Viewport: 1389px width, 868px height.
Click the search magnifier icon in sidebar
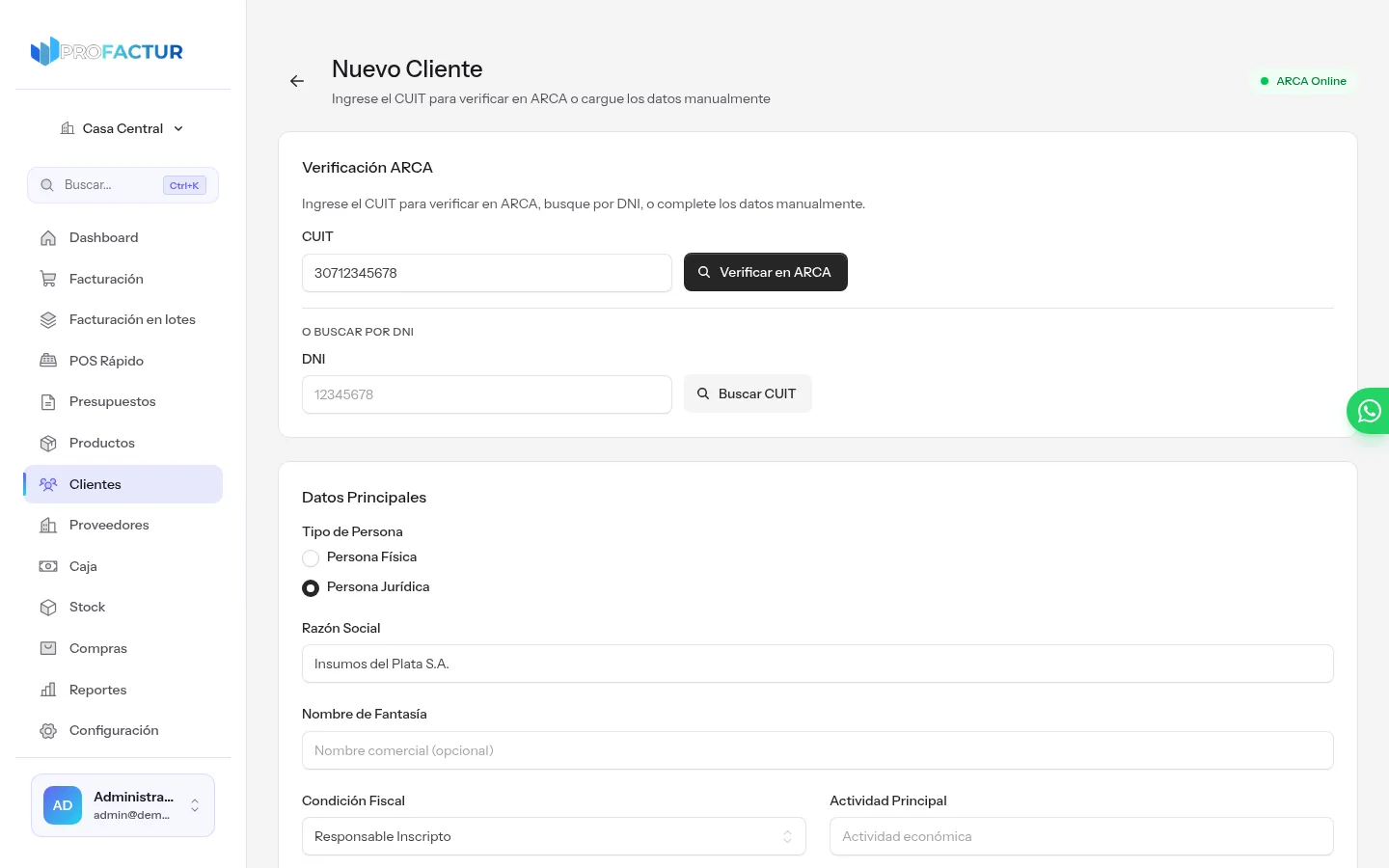(46, 185)
